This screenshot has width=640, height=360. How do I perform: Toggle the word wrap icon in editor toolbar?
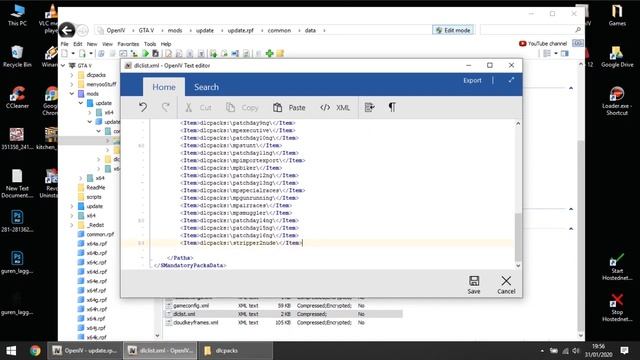point(369,107)
